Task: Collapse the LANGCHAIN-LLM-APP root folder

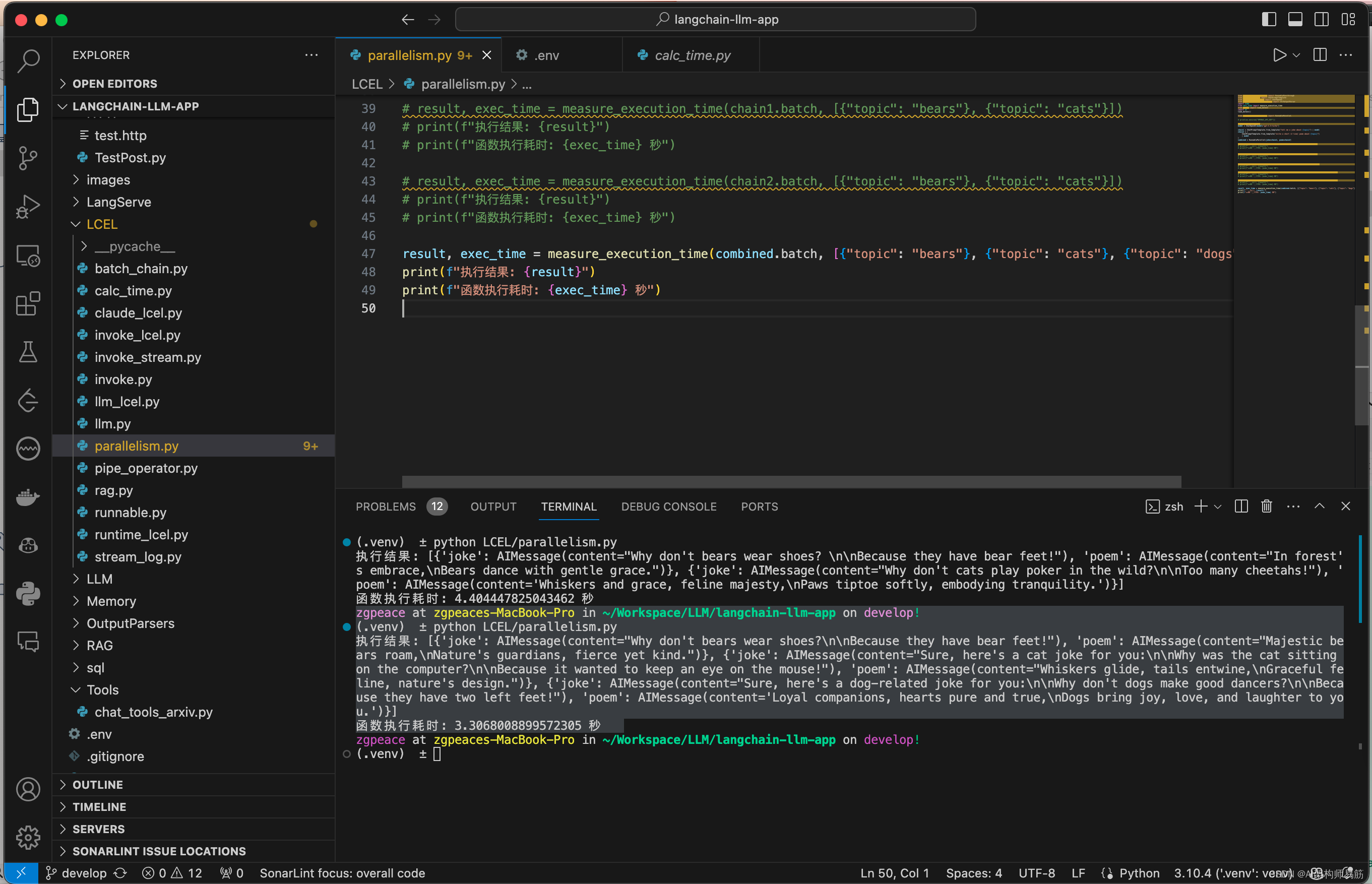Action: pyautogui.click(x=194, y=106)
